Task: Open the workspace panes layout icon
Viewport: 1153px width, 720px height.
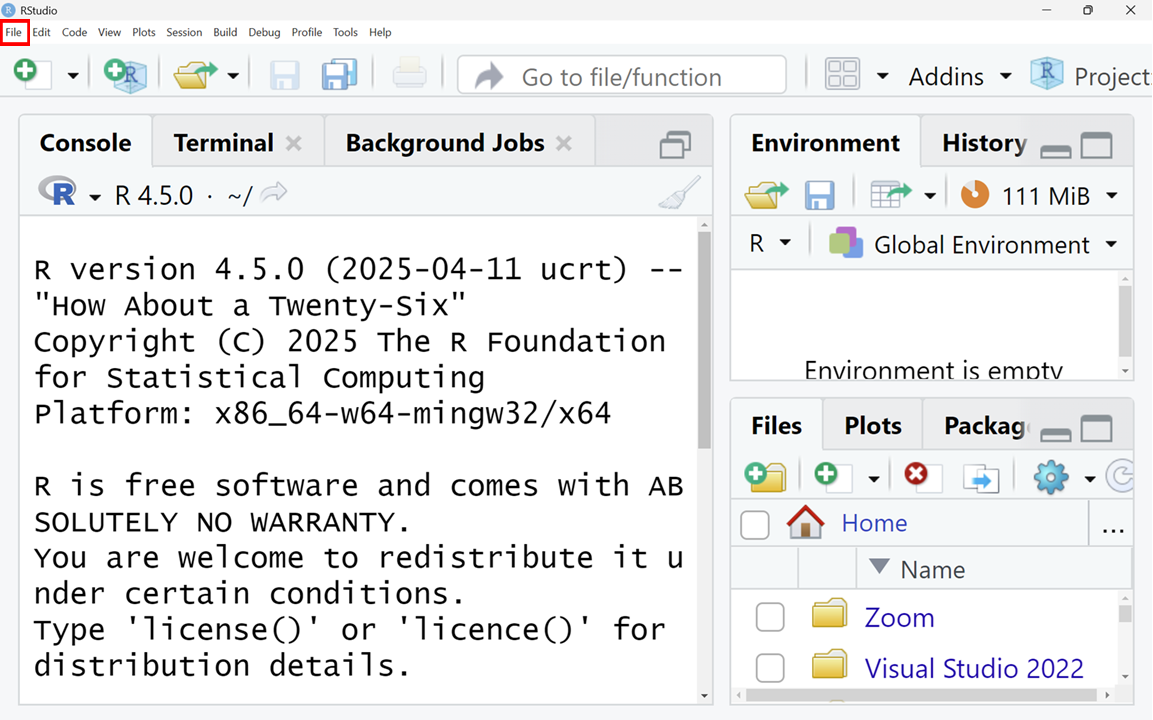Action: [x=843, y=75]
